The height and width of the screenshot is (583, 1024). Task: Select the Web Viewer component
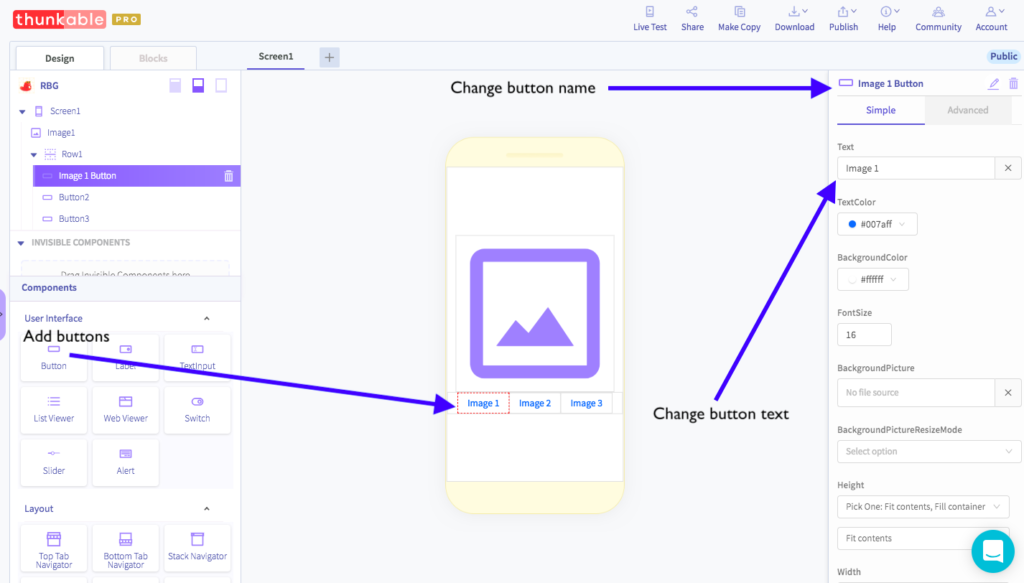(125, 409)
